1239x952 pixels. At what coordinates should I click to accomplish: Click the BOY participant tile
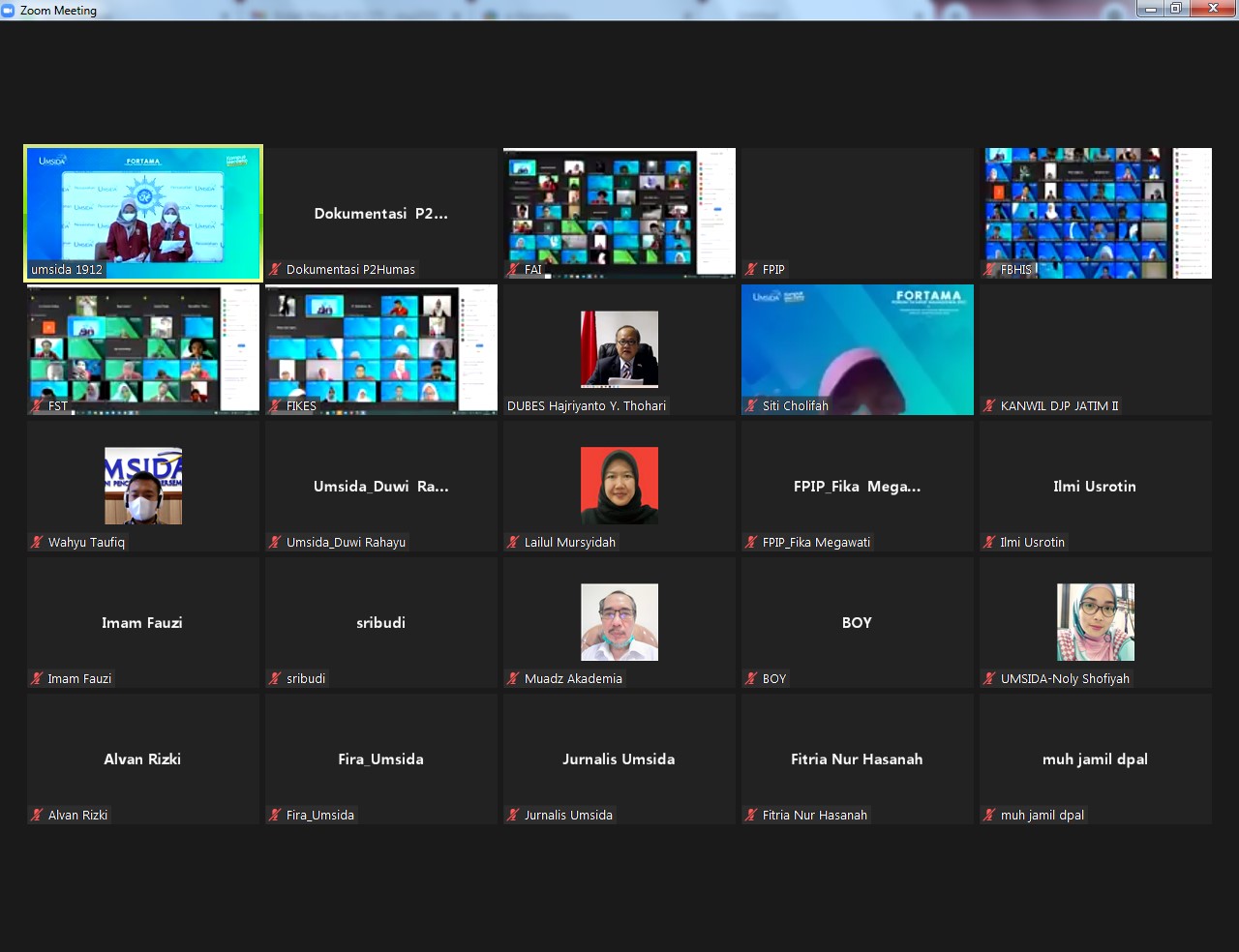858,622
